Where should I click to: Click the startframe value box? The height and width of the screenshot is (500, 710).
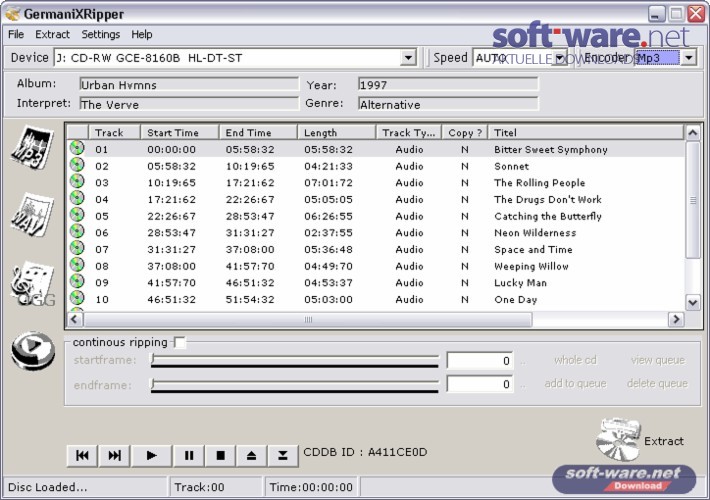click(x=480, y=361)
